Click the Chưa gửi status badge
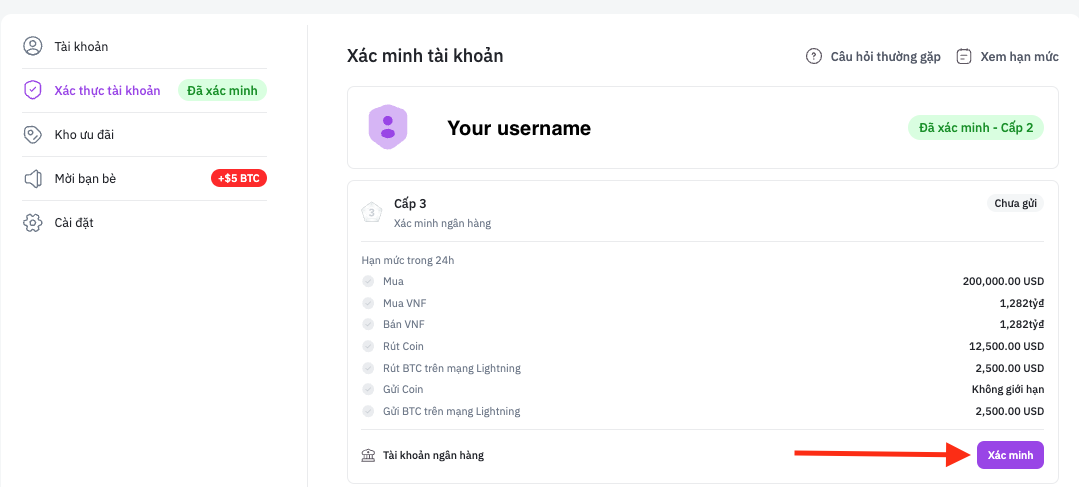This screenshot has height=487, width=1079. click(x=1016, y=203)
